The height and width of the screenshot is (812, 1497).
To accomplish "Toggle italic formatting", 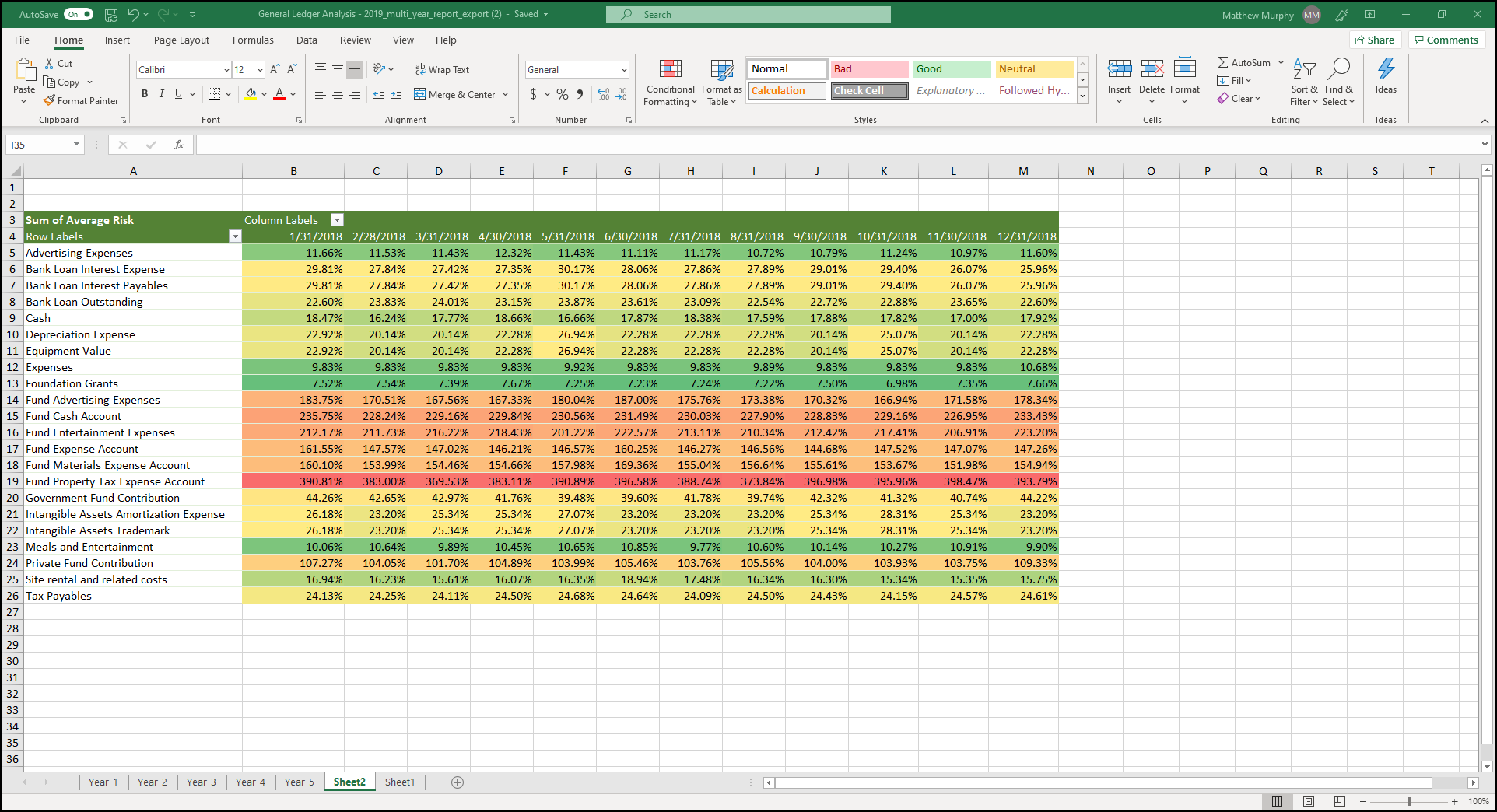I will (x=161, y=93).
